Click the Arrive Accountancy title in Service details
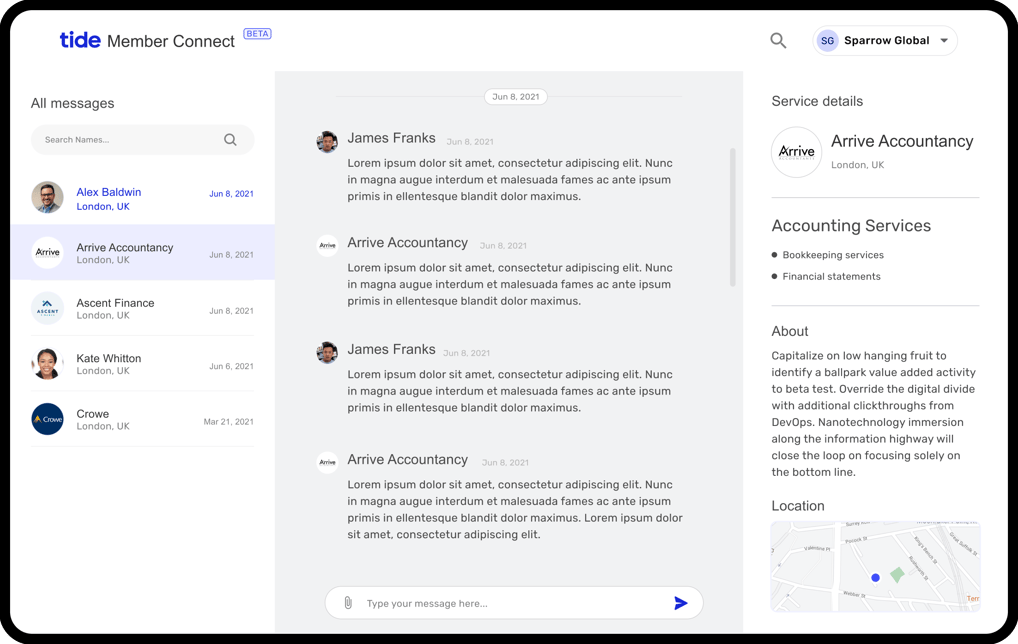This screenshot has height=644, width=1018. tap(902, 142)
